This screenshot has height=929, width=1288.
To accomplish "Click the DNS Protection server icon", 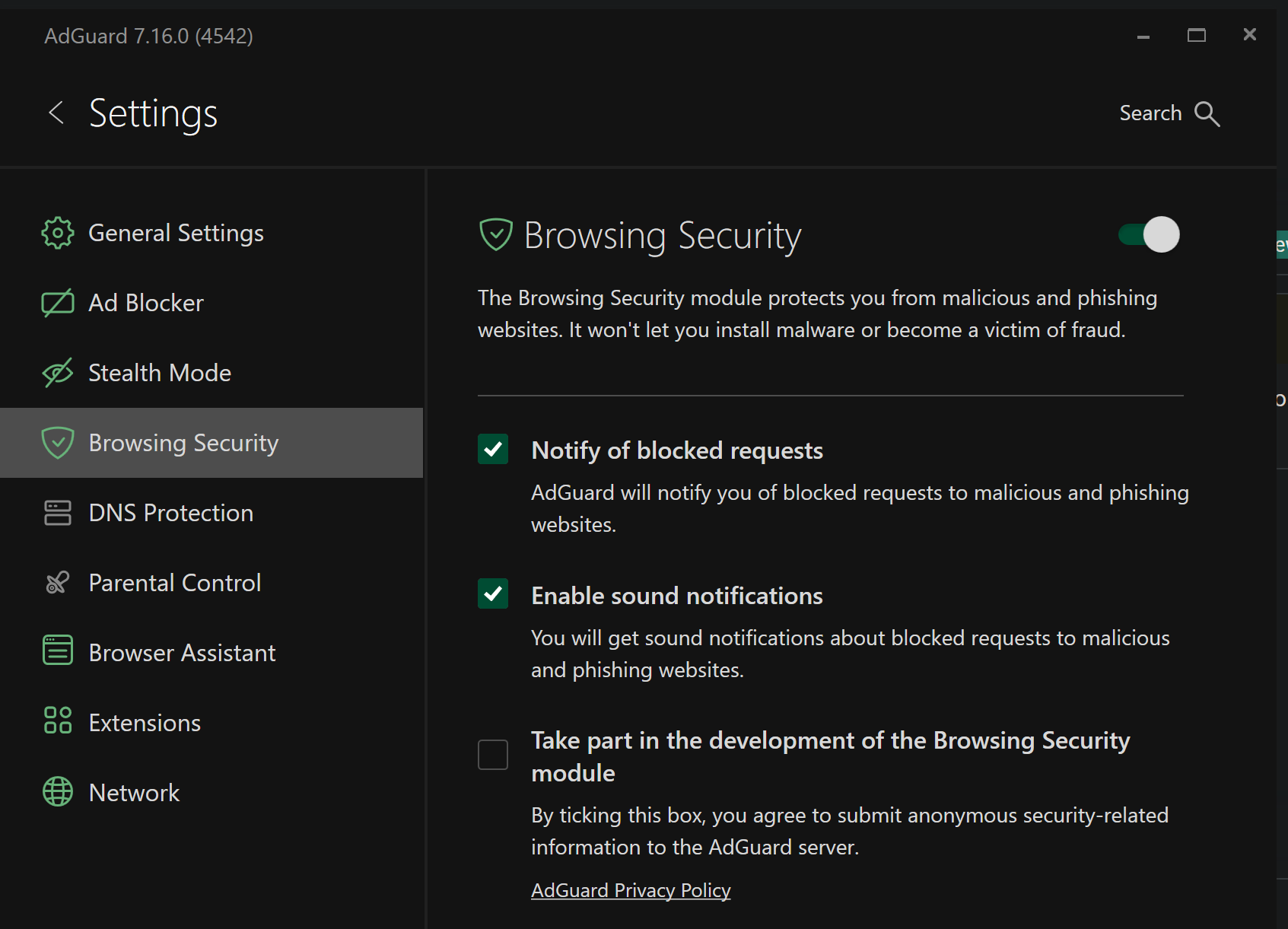I will pos(58,513).
